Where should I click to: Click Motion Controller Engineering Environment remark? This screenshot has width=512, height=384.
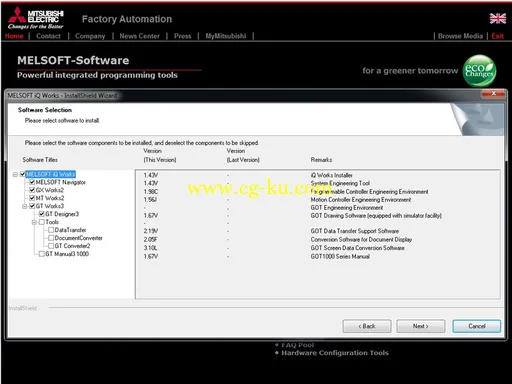(361, 200)
